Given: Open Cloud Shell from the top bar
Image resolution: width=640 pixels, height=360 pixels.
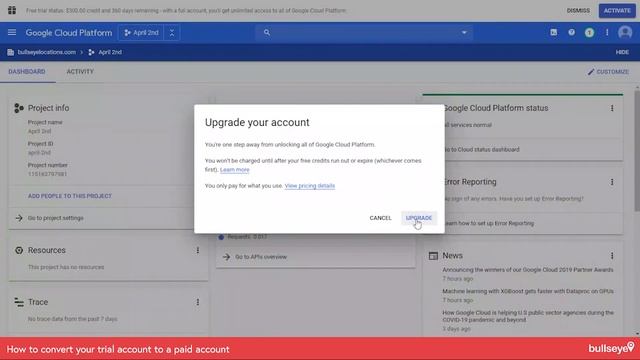Looking at the screenshot, I should (553, 32).
